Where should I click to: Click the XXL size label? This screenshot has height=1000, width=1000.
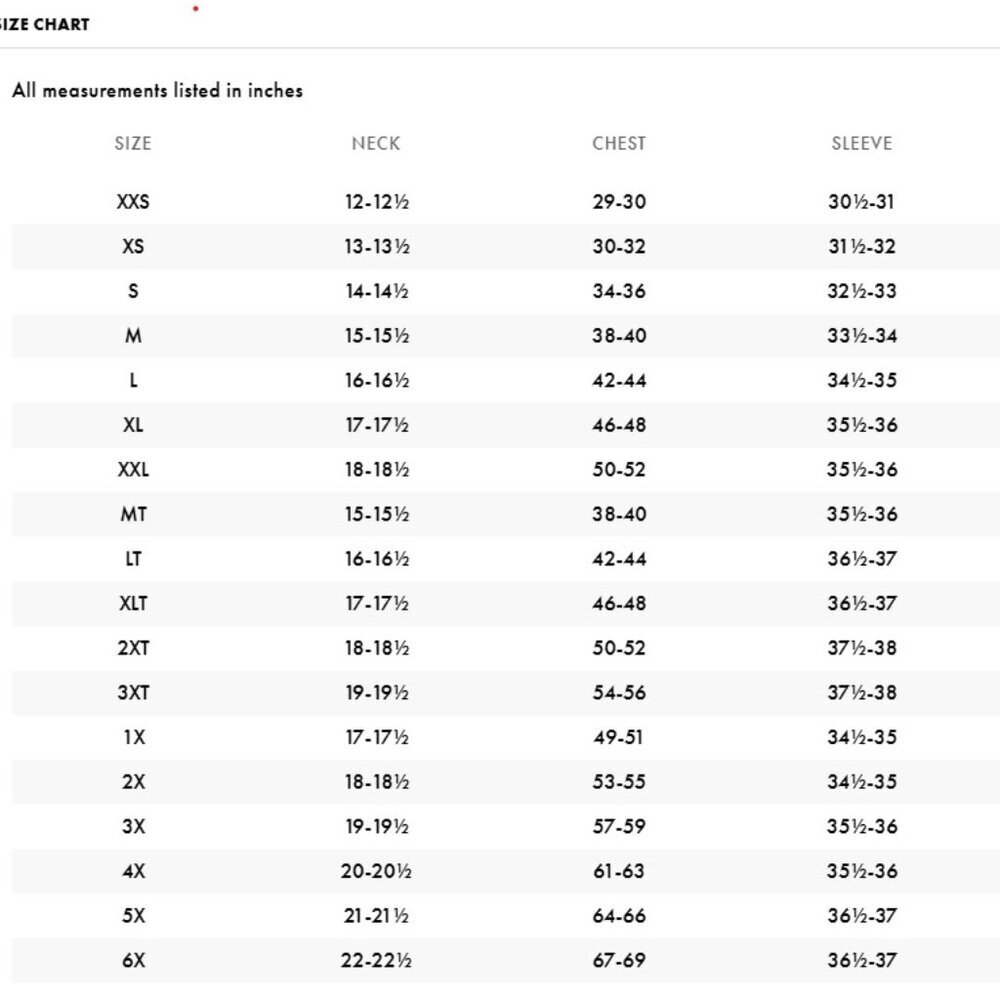click(133, 469)
